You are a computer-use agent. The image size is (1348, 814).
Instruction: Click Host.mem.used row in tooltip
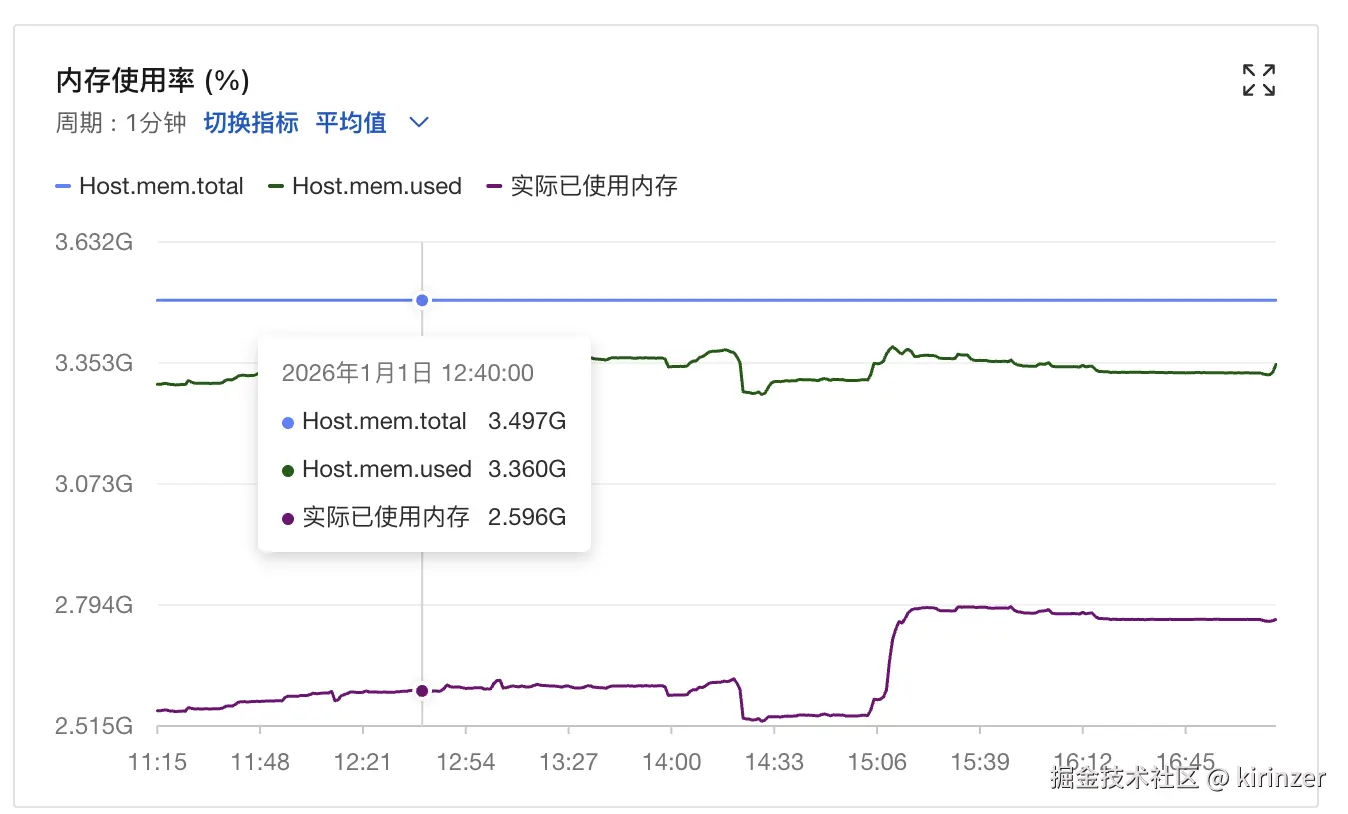(x=424, y=469)
